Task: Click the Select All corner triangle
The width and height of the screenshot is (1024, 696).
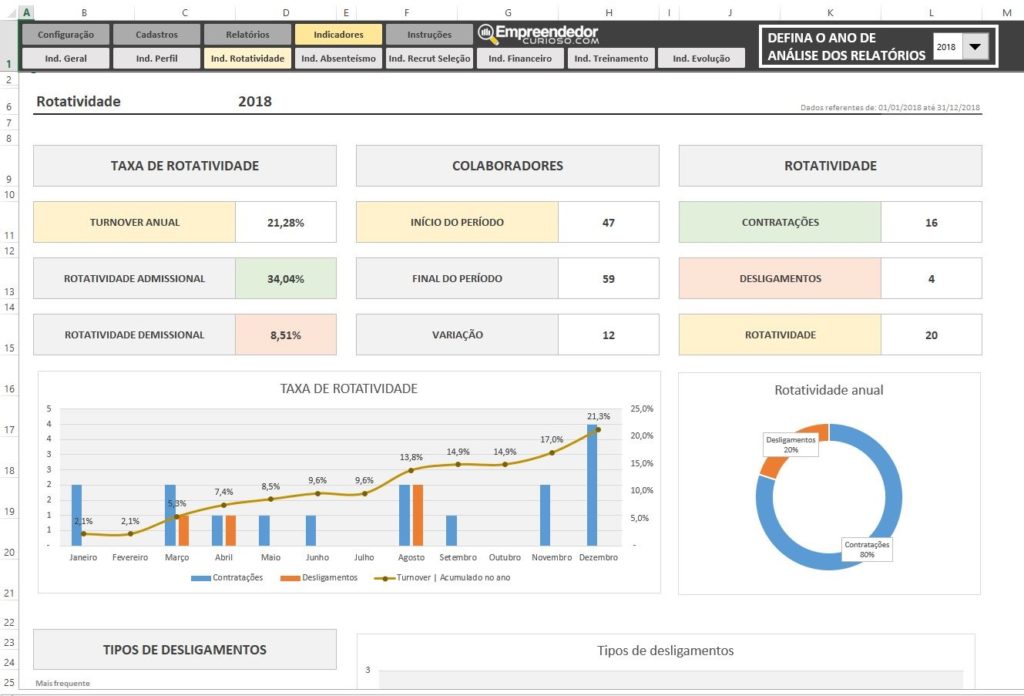Action: coord(9,12)
